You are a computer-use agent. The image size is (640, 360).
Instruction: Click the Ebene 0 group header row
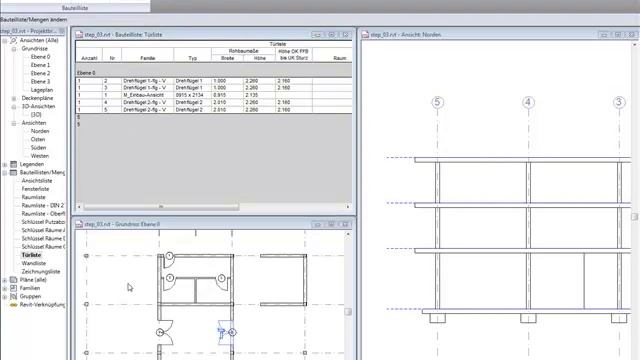213,73
